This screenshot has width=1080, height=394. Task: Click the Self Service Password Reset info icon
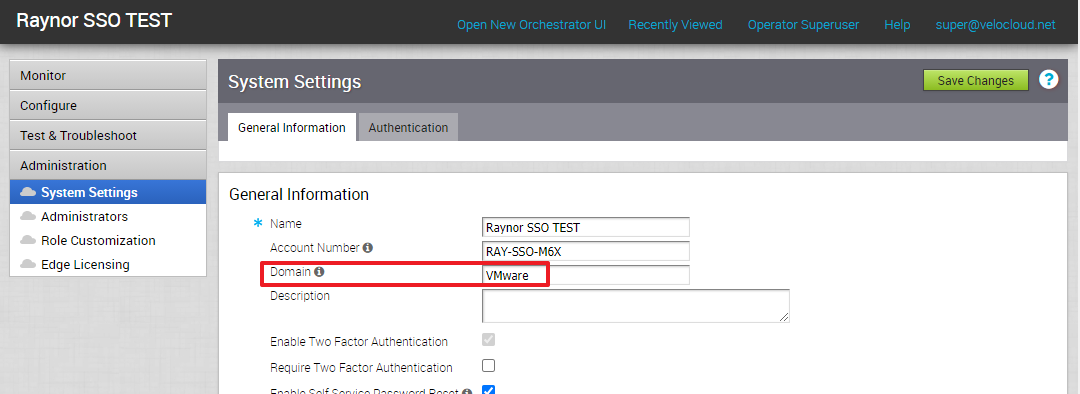(467, 391)
